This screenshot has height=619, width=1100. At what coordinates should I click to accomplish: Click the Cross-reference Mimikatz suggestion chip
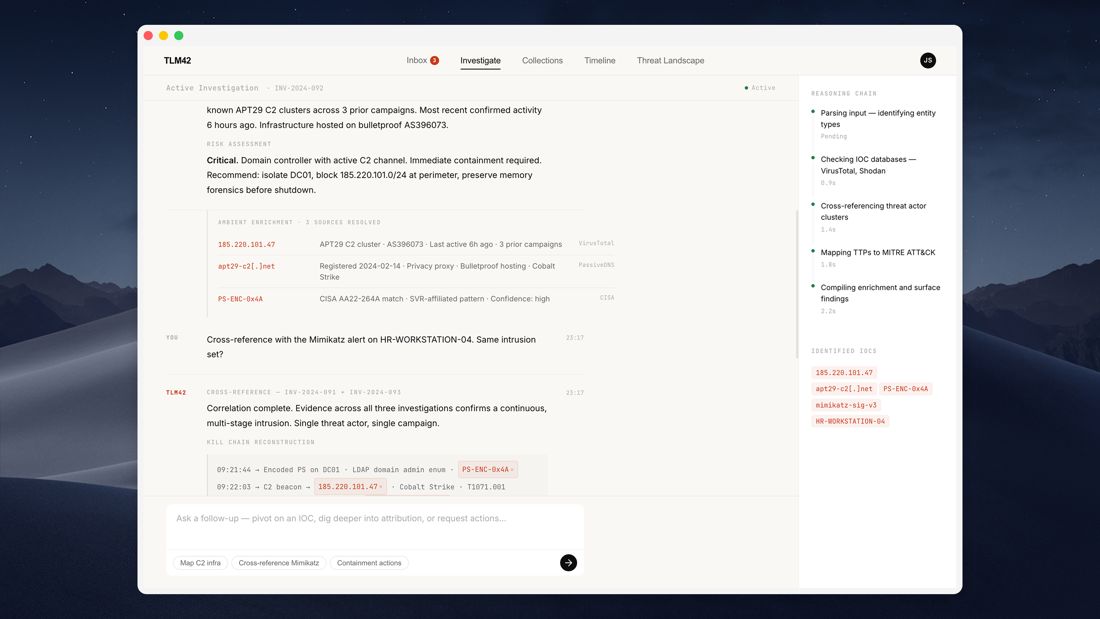[279, 563]
